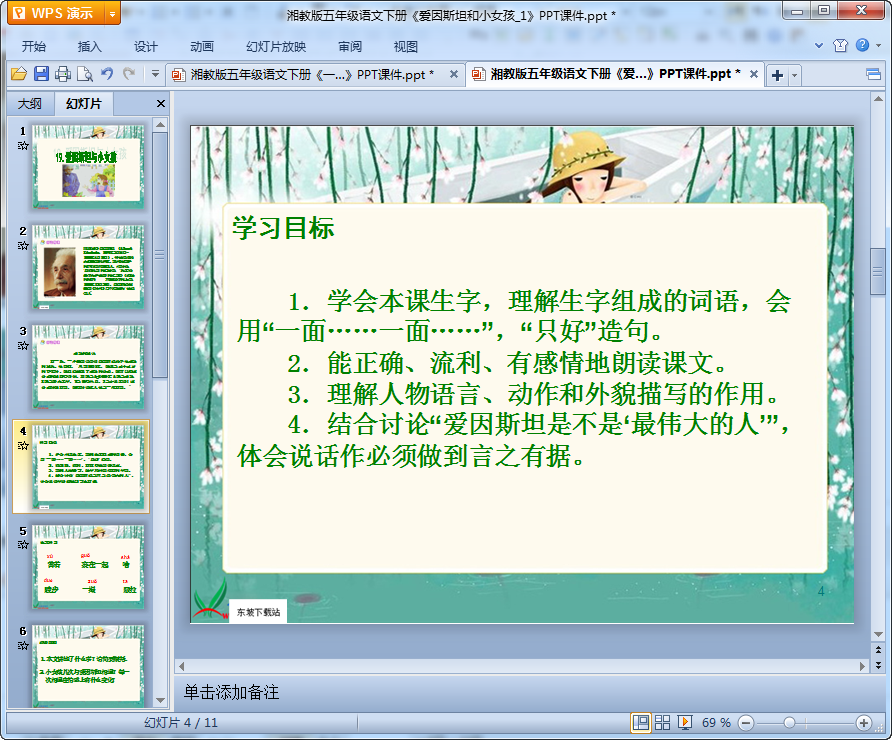Viewport: 892px width, 740px height.
Task: Open the WPS 演示 application menu arrow
Action: pos(113,14)
